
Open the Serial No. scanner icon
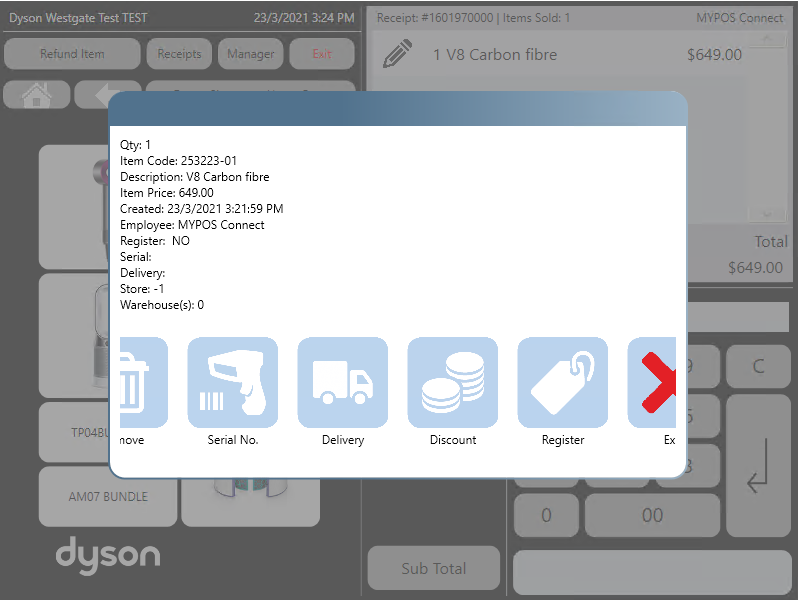[233, 382]
